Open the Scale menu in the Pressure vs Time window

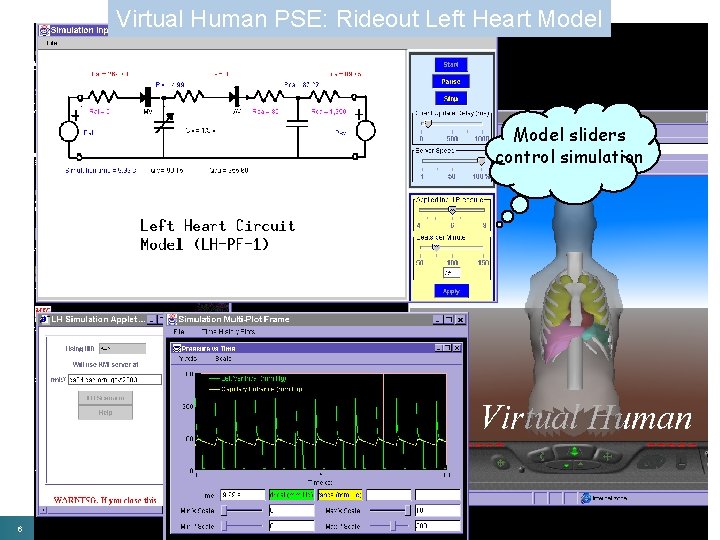click(x=223, y=359)
